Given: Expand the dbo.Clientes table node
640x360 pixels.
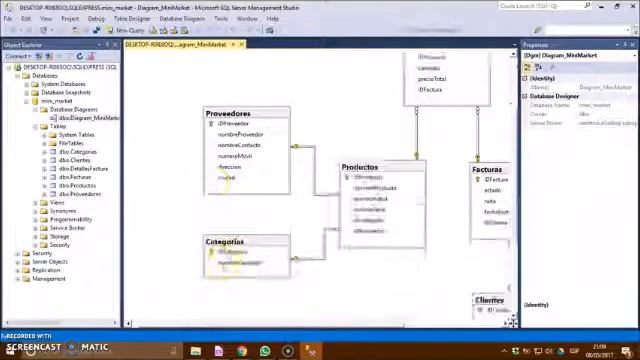Looking at the screenshot, I should 44,160.
